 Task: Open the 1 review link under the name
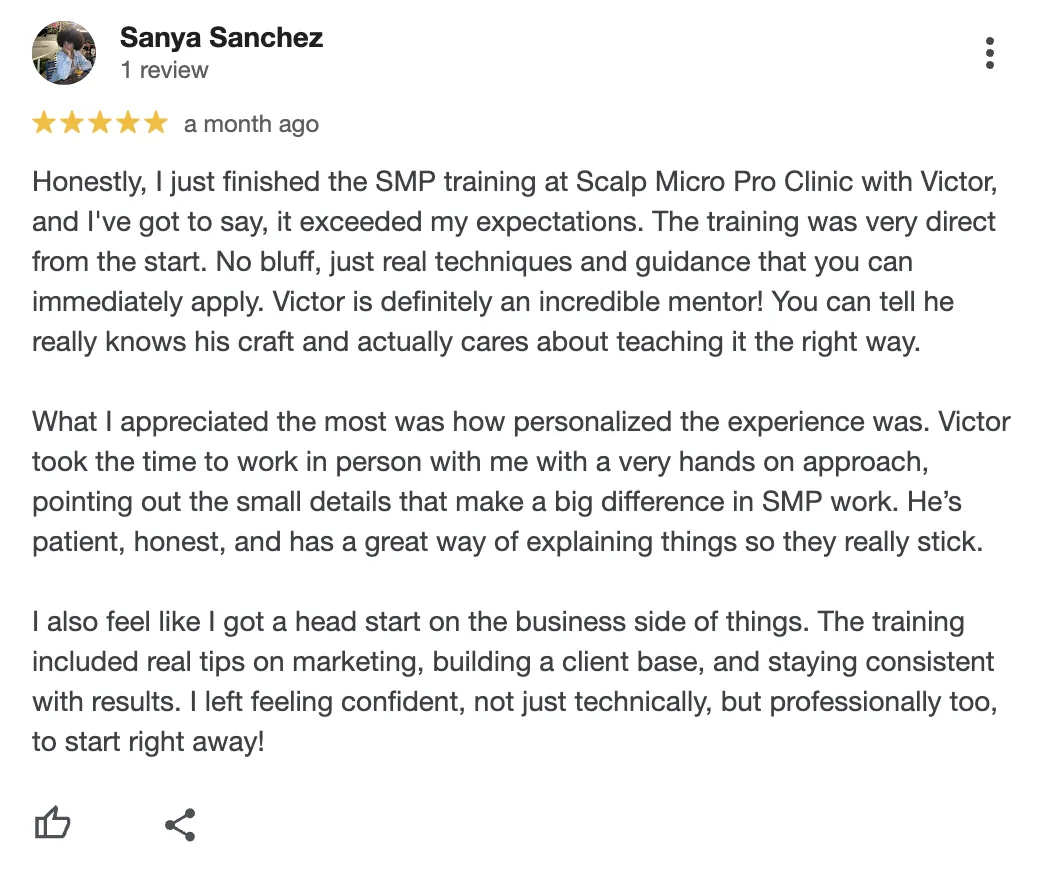pyautogui.click(x=162, y=70)
